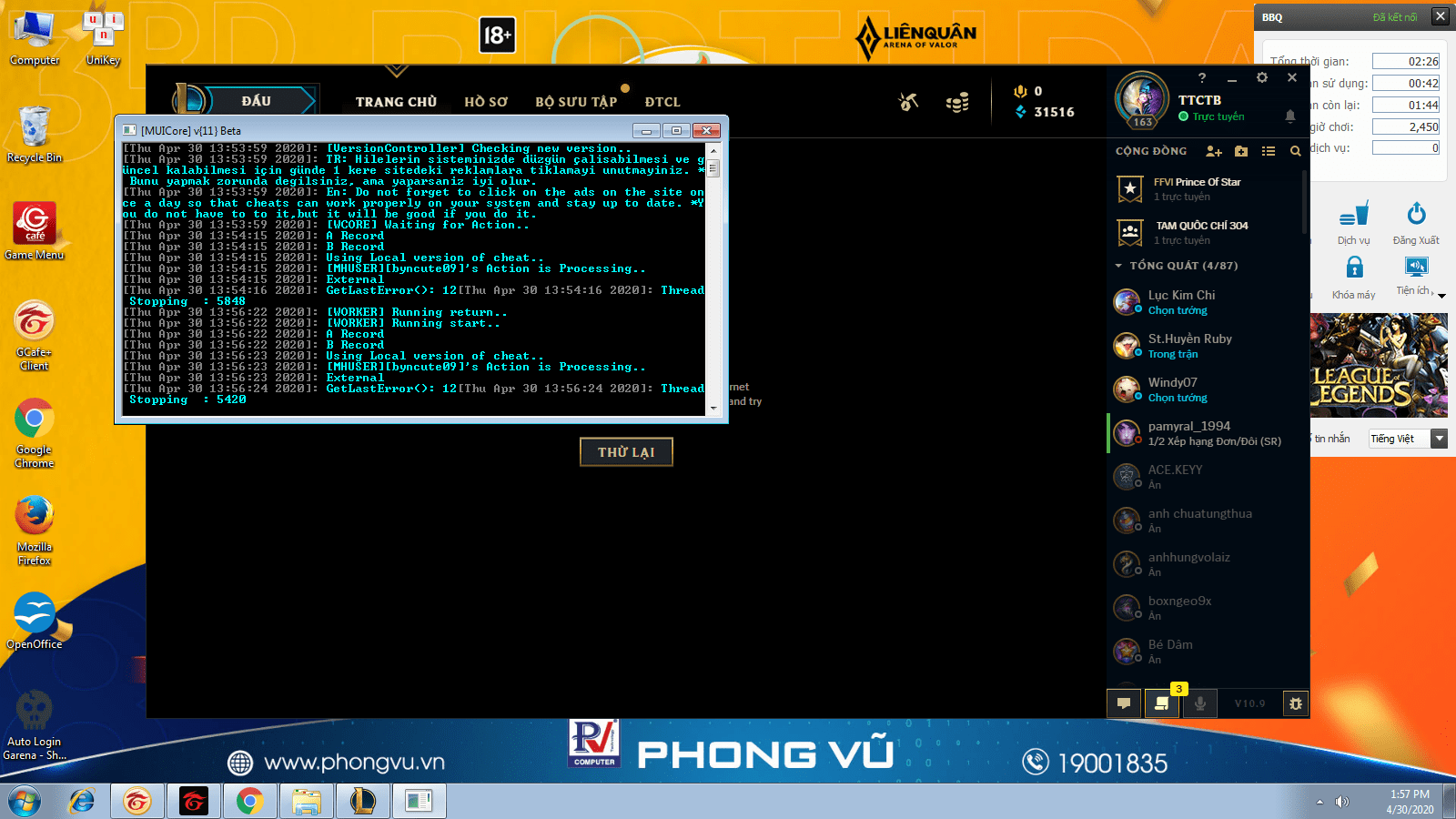
Task: Click the League client help question mark
Action: click(x=1202, y=78)
